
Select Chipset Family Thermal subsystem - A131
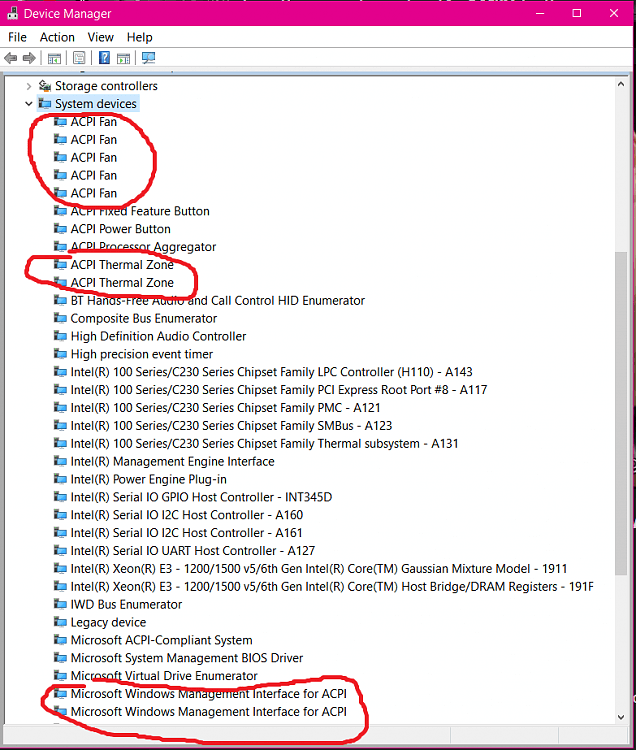pos(264,443)
